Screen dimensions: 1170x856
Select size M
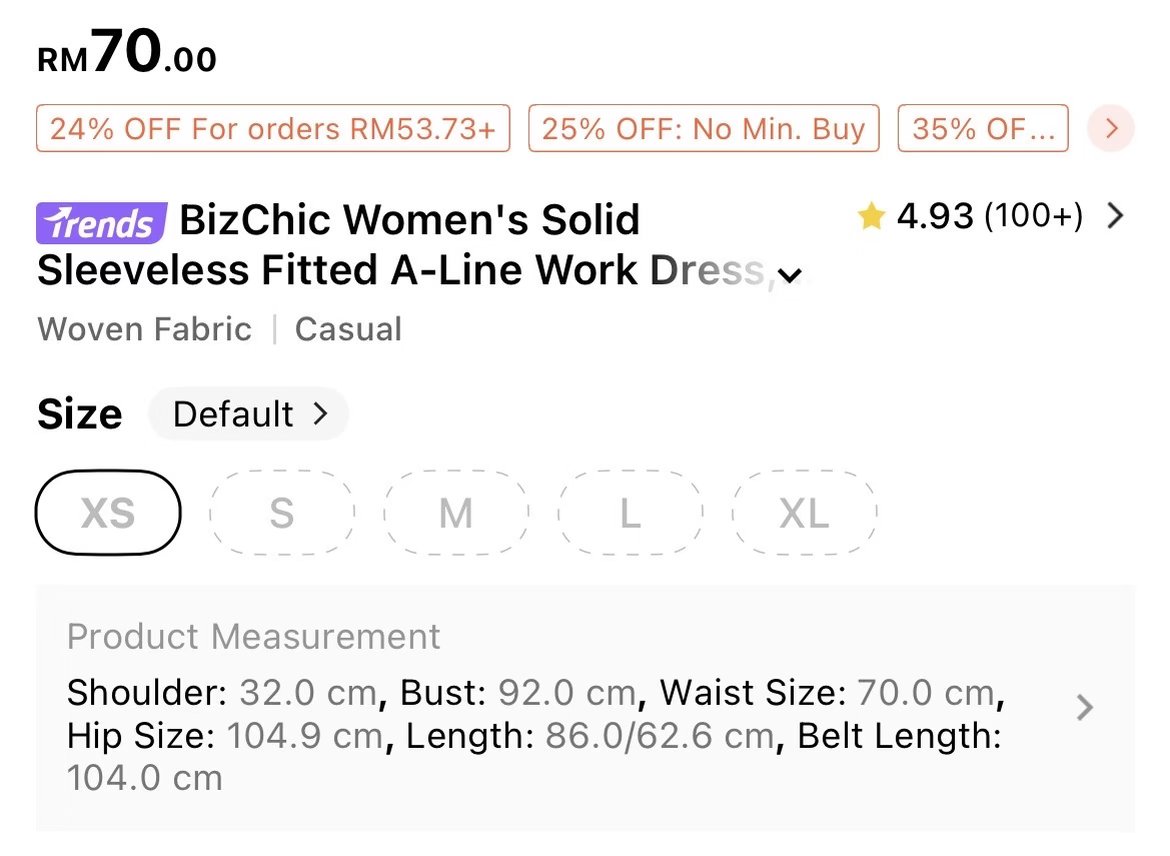(x=456, y=513)
